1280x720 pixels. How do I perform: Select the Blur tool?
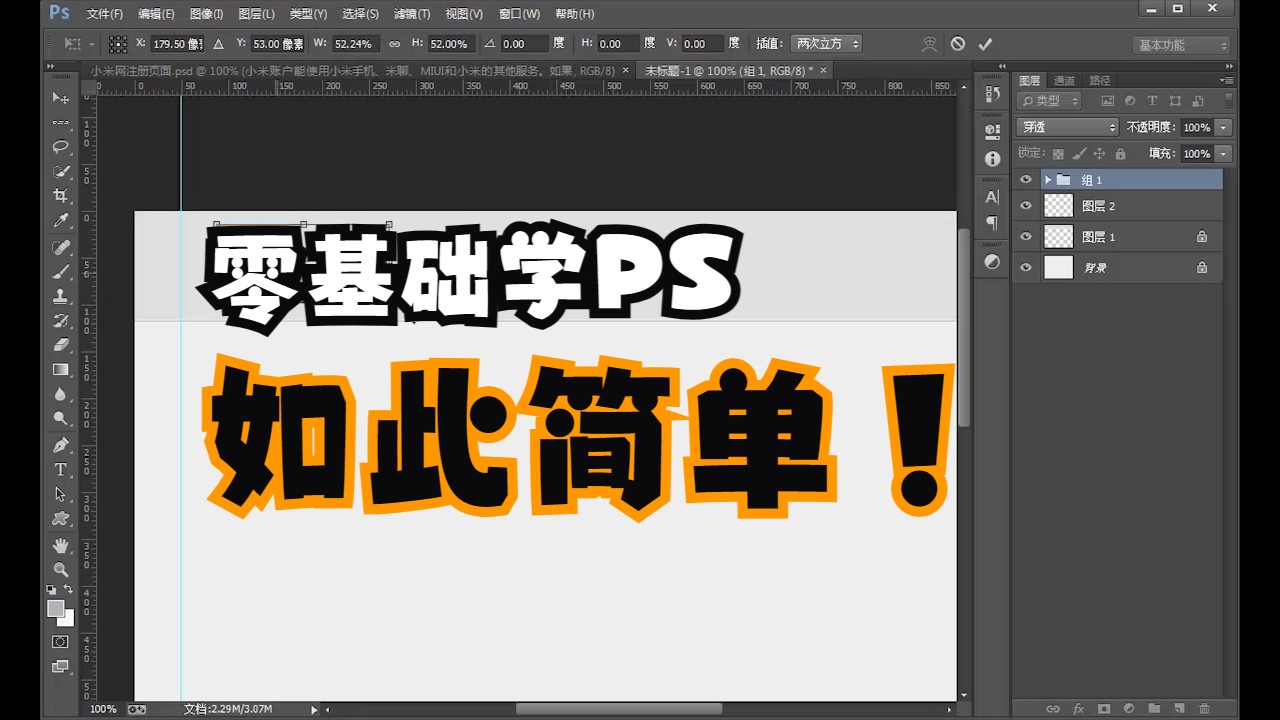tap(61, 394)
